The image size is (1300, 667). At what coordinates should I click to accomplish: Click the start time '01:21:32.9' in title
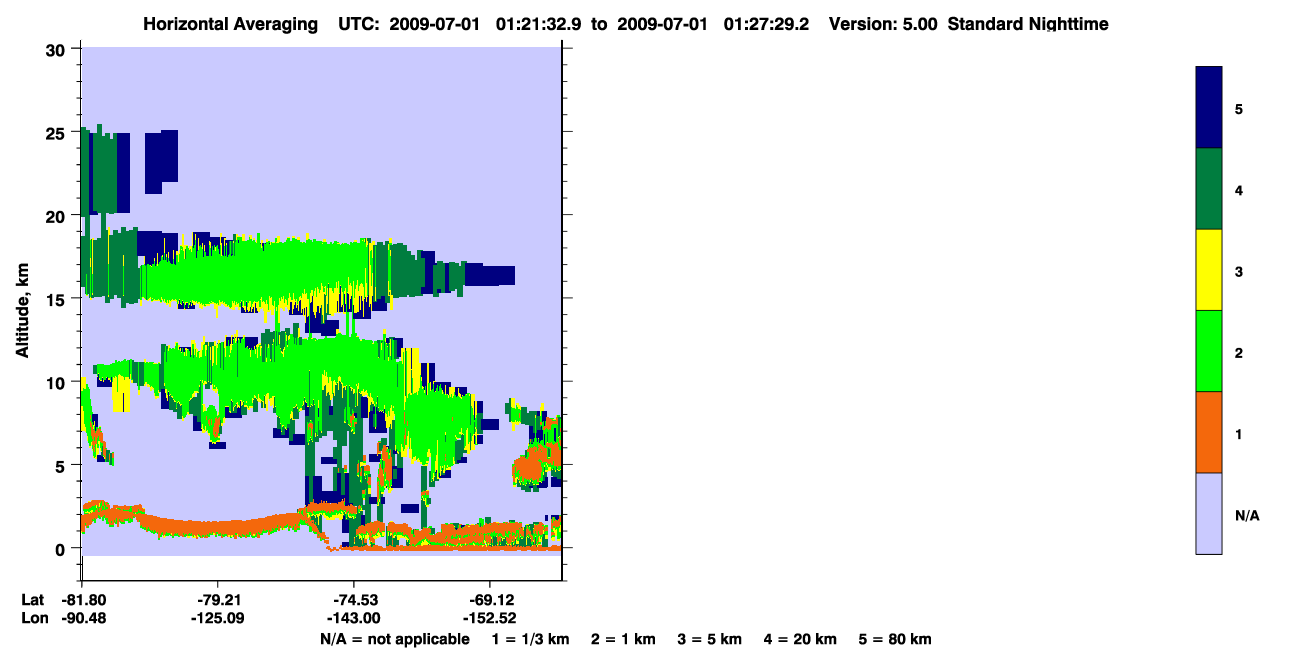coord(540,24)
